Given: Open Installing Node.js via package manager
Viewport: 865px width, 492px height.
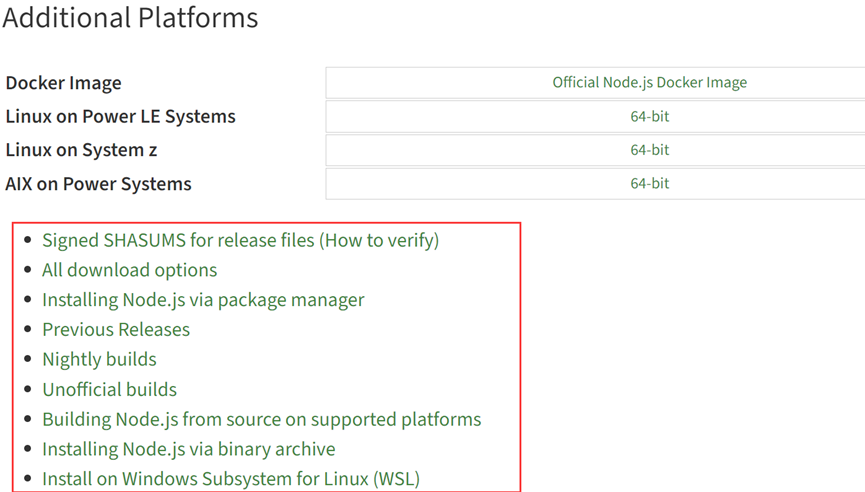Looking at the screenshot, I should (x=203, y=300).
